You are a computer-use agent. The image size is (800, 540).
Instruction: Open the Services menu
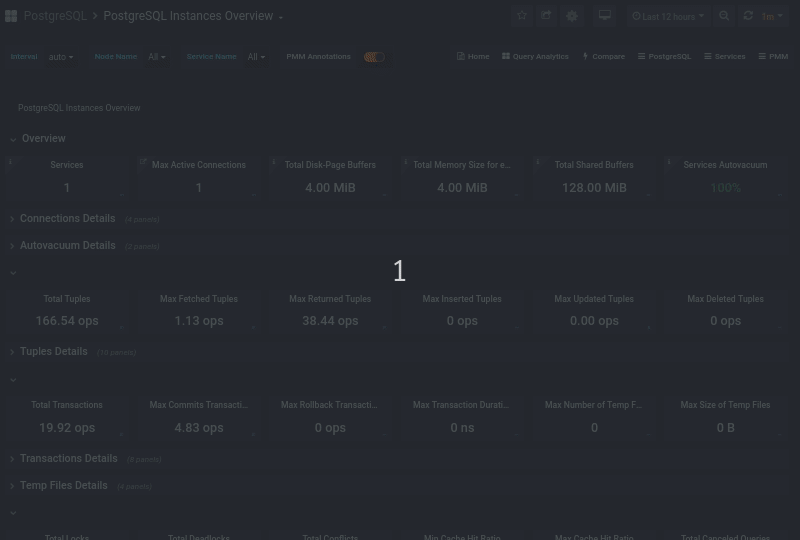724,57
